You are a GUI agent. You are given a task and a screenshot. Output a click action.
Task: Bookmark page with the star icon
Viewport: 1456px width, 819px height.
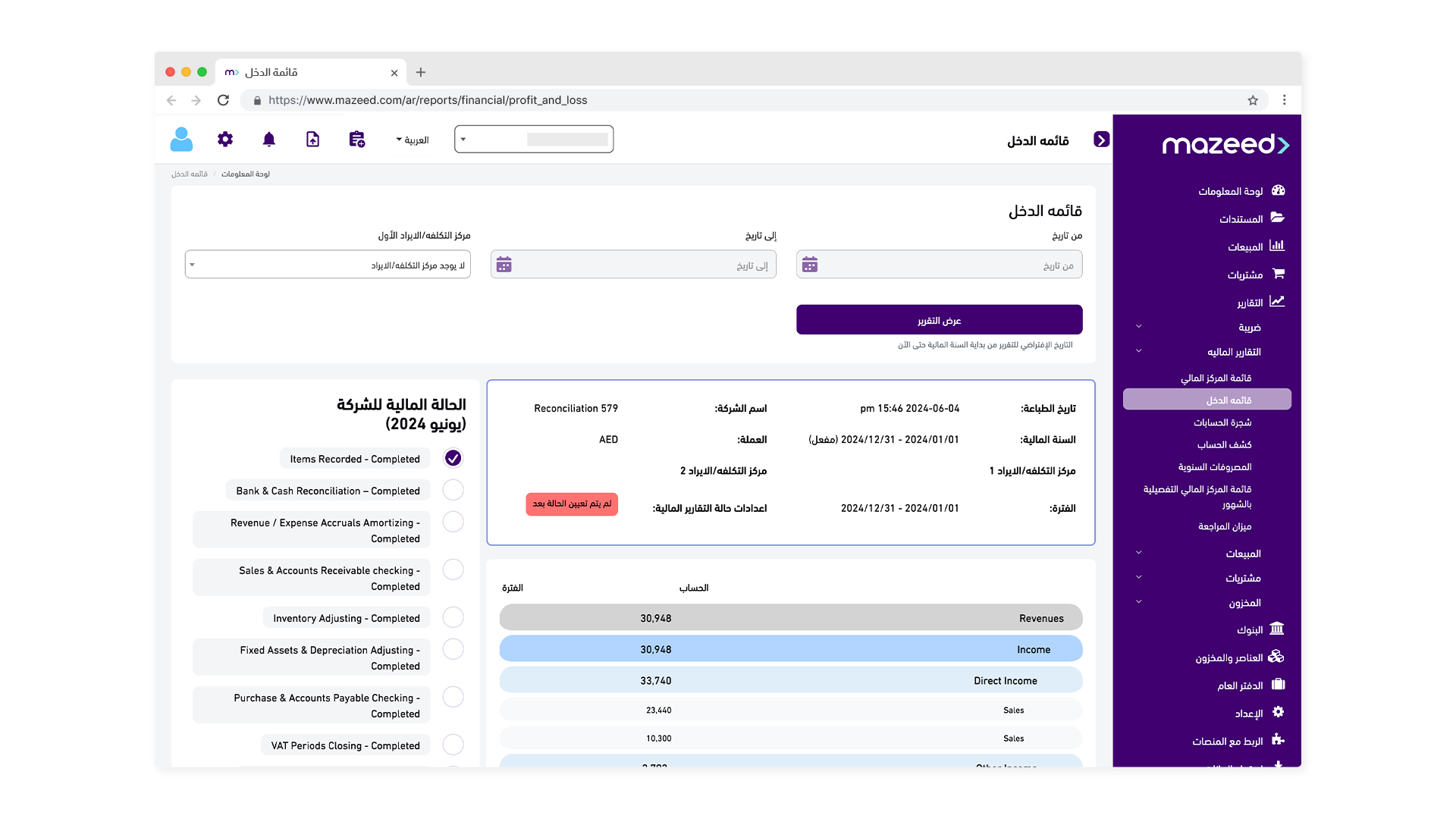tap(1253, 100)
